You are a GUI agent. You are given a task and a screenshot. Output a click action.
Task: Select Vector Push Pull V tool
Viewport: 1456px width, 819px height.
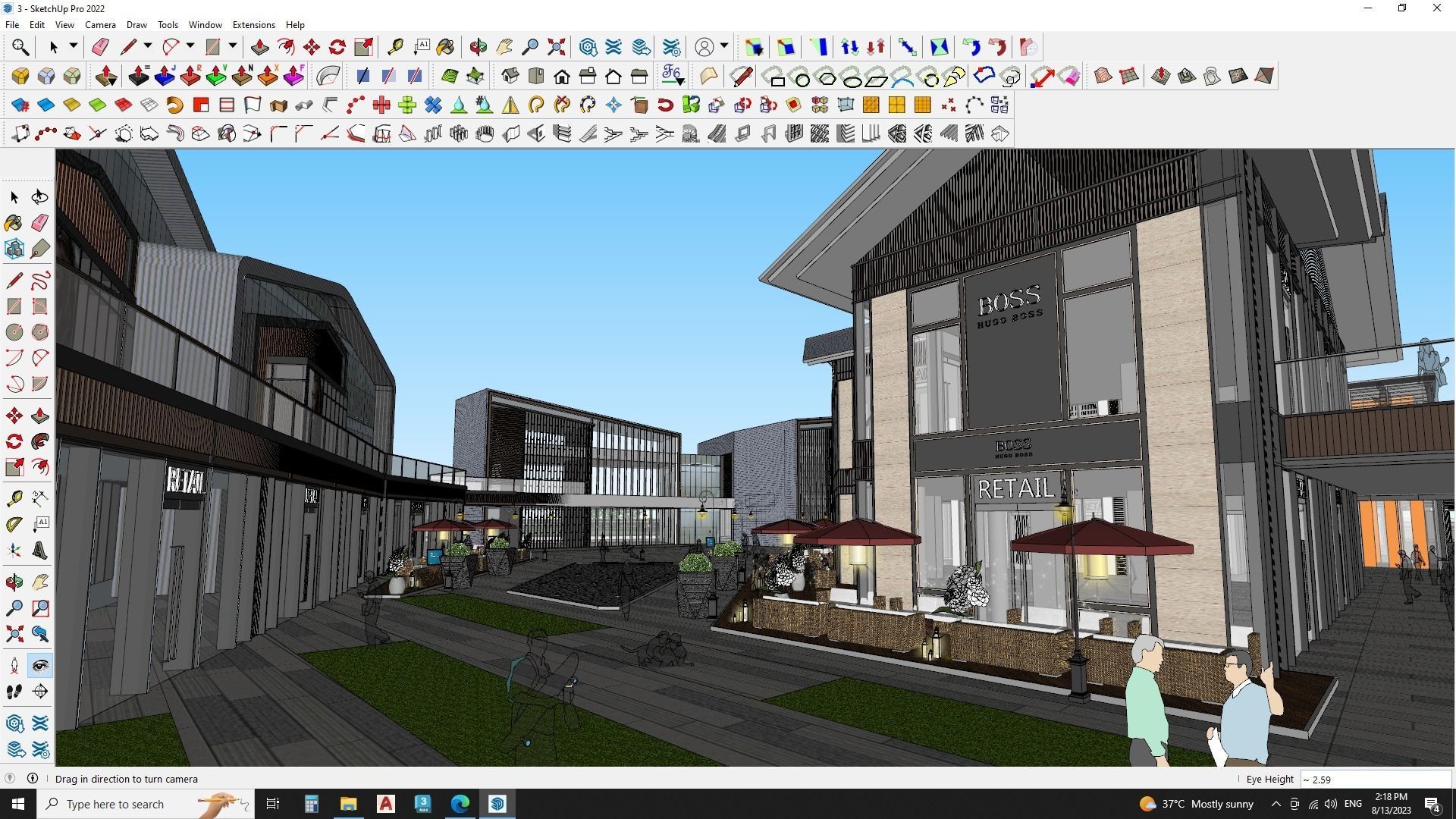tap(216, 76)
